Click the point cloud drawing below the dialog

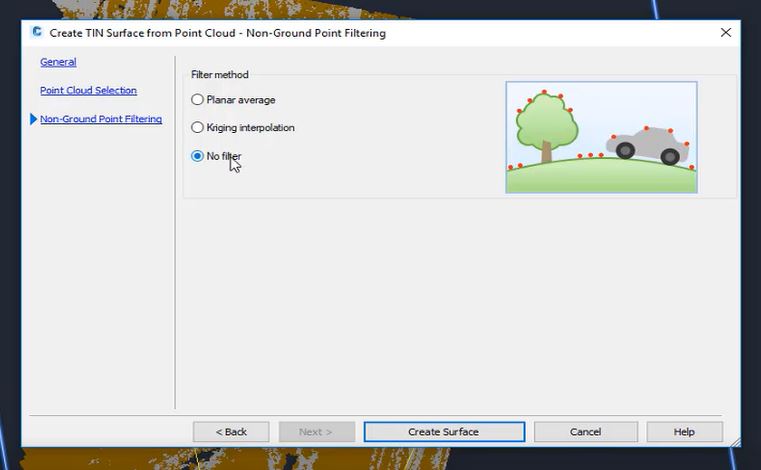[233, 459]
